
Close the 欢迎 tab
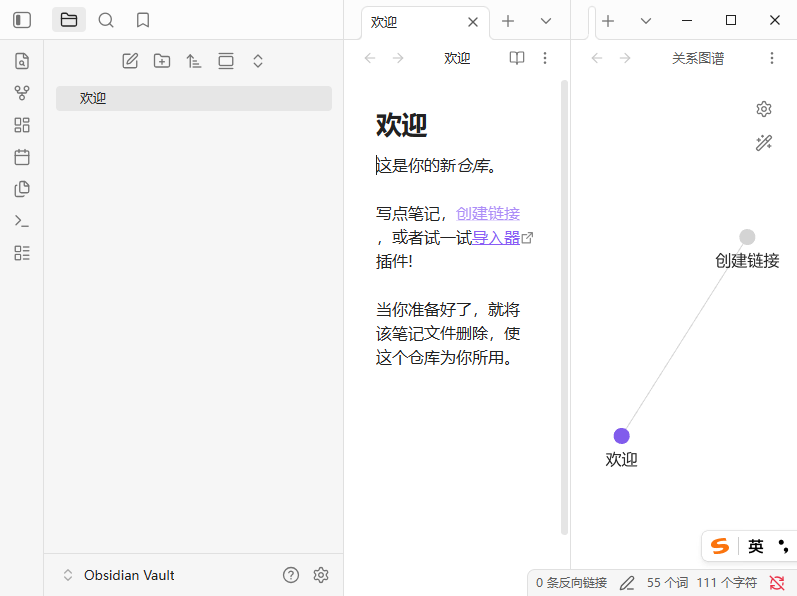coord(473,22)
